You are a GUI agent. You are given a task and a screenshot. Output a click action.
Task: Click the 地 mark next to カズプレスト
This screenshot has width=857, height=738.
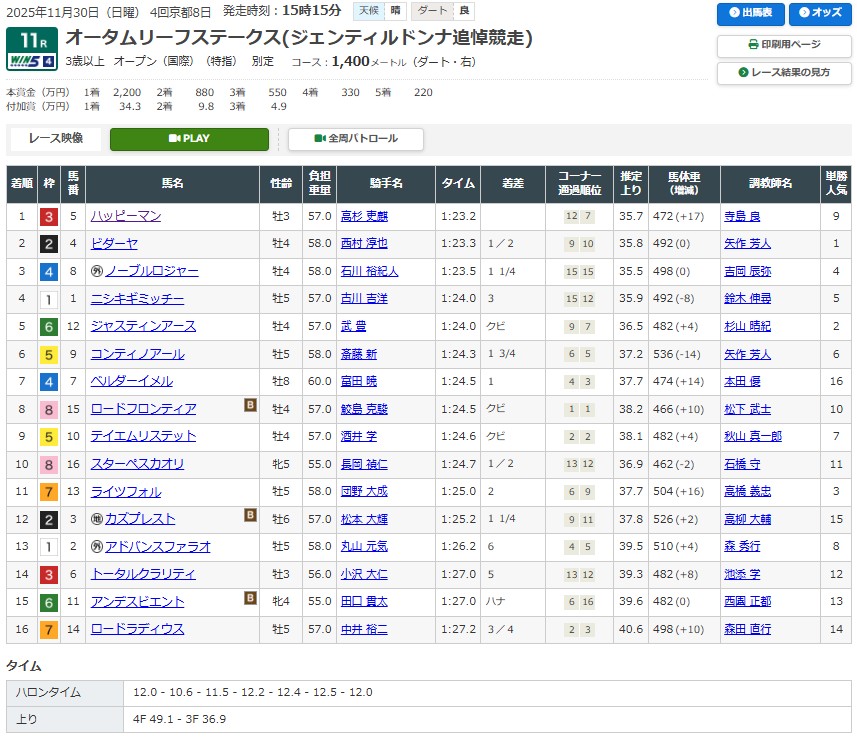tap(97, 519)
